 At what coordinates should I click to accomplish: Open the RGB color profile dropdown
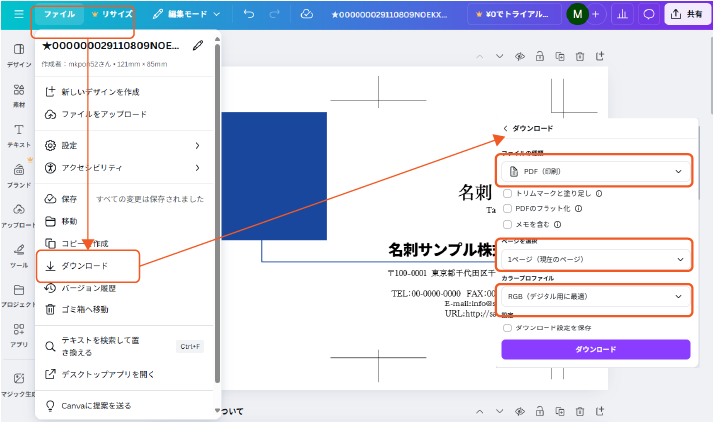(596, 296)
